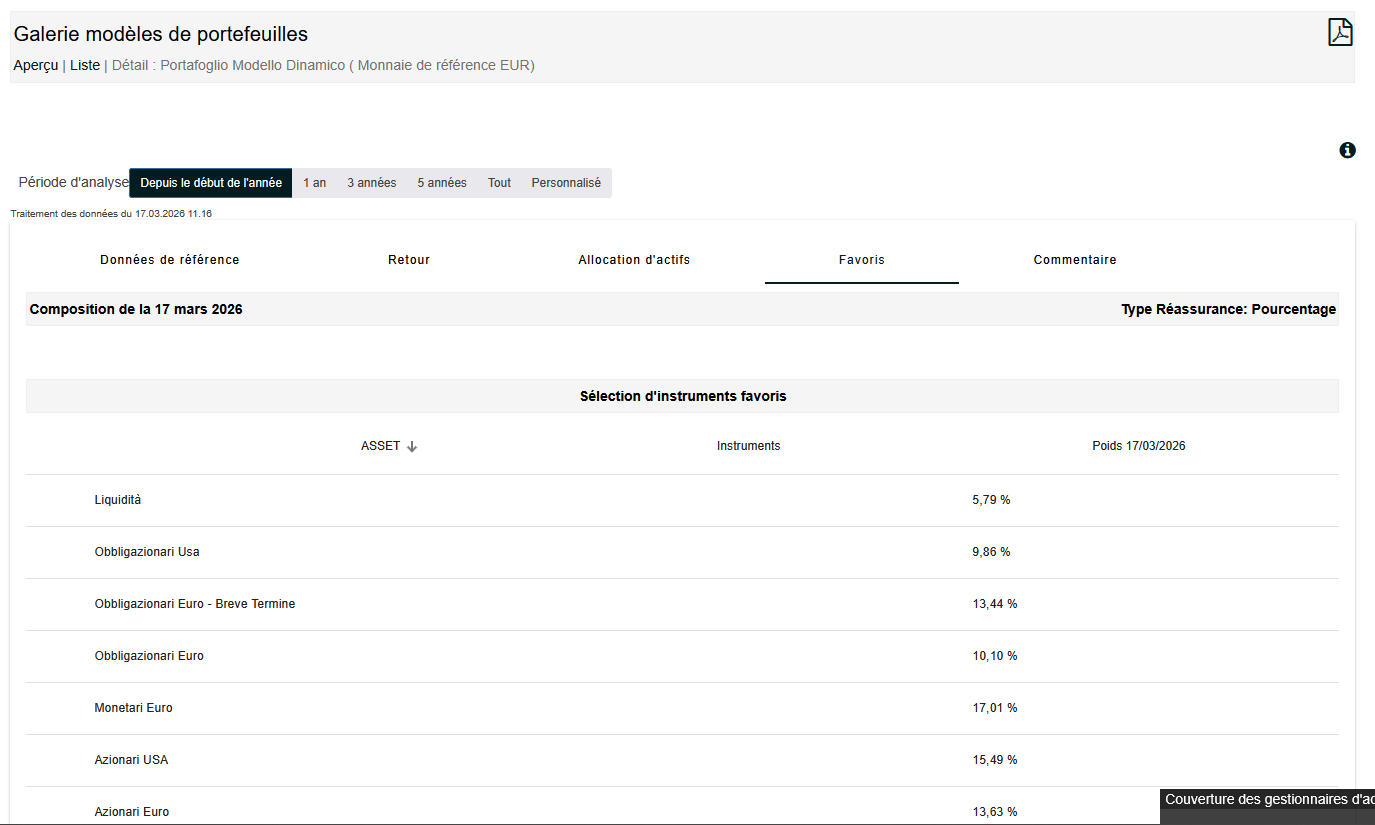Click the 'Couverture des gestionnaires' banner

1268,800
